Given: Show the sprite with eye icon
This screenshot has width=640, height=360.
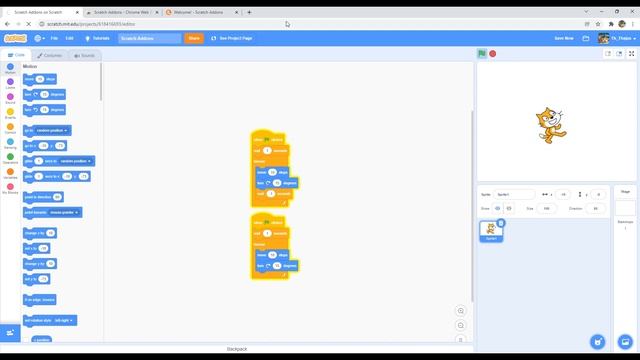Looking at the screenshot, I should (498, 209).
